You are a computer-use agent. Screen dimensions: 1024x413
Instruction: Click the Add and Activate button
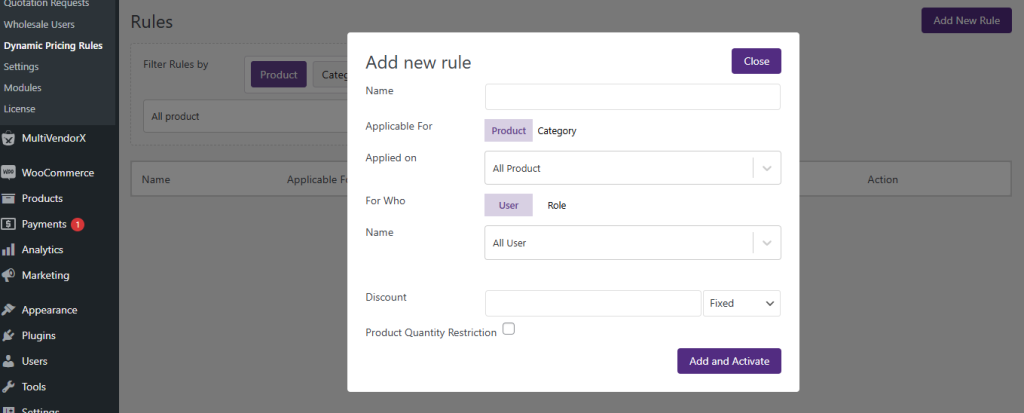tap(728, 361)
